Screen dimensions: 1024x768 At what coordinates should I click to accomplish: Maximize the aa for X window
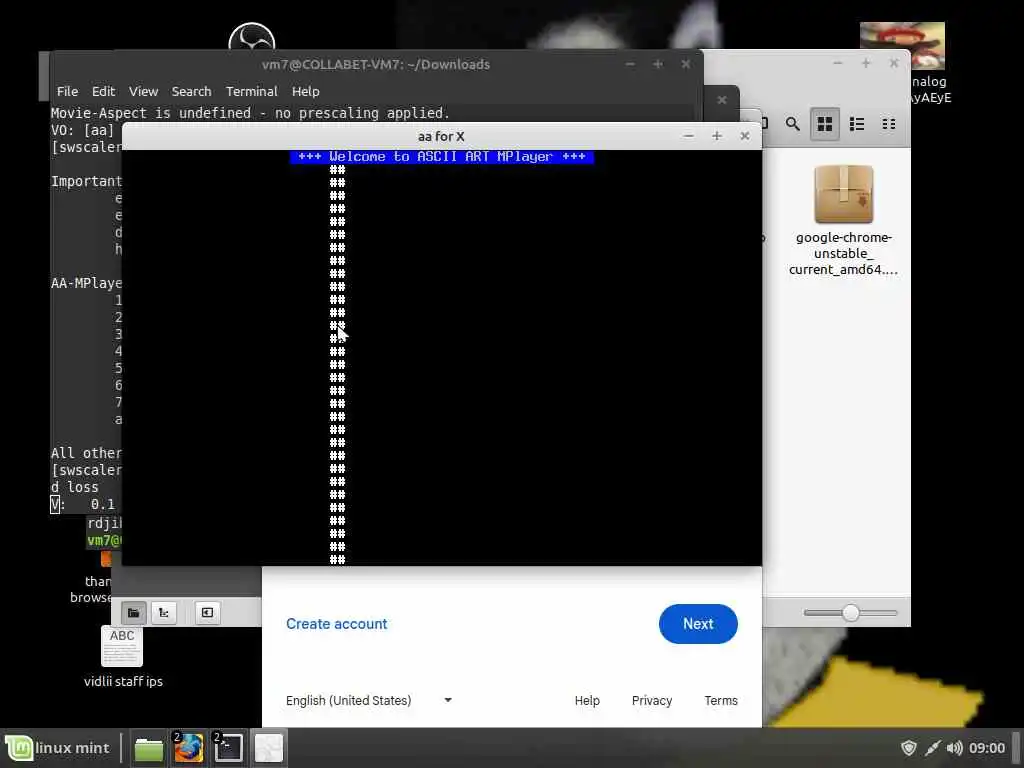click(716, 136)
